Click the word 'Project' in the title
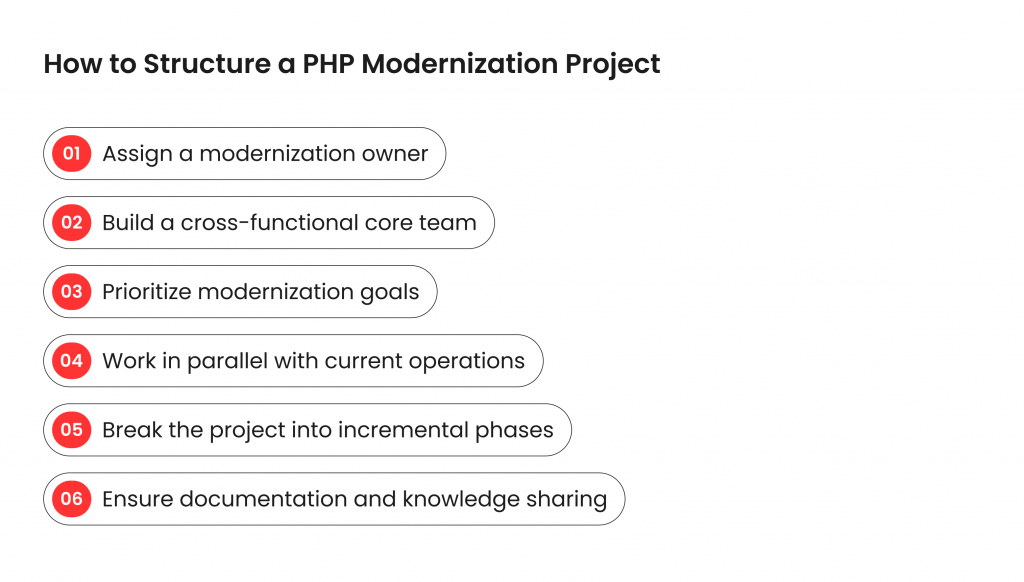 click(613, 65)
